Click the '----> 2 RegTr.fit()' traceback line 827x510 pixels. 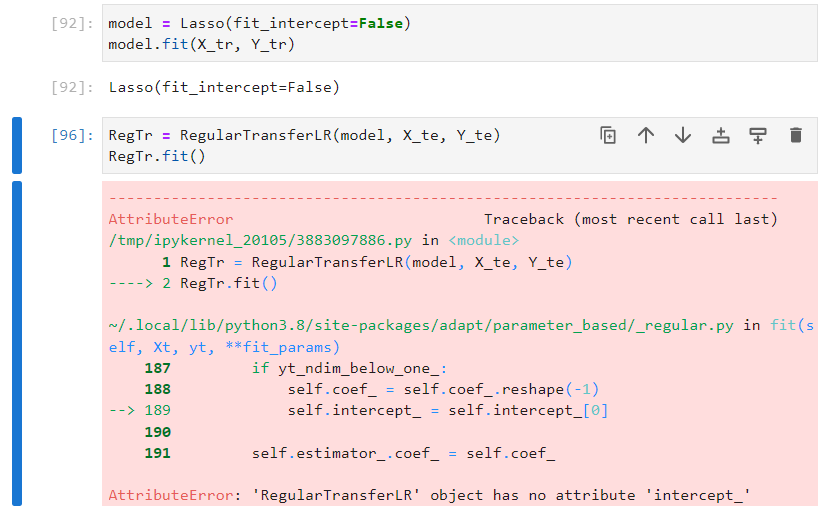[193, 283]
